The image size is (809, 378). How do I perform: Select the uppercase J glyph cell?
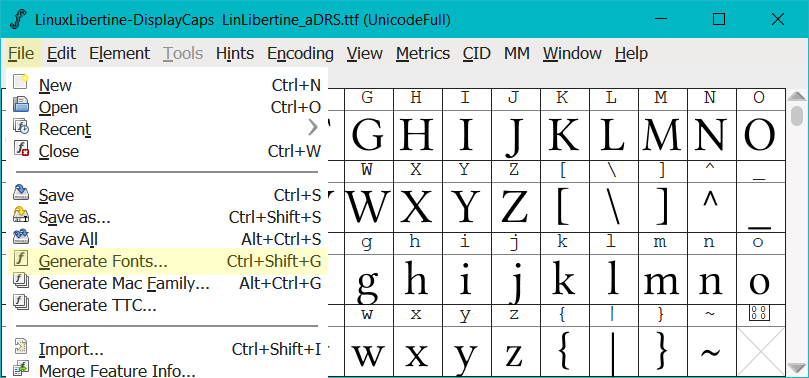(x=515, y=135)
